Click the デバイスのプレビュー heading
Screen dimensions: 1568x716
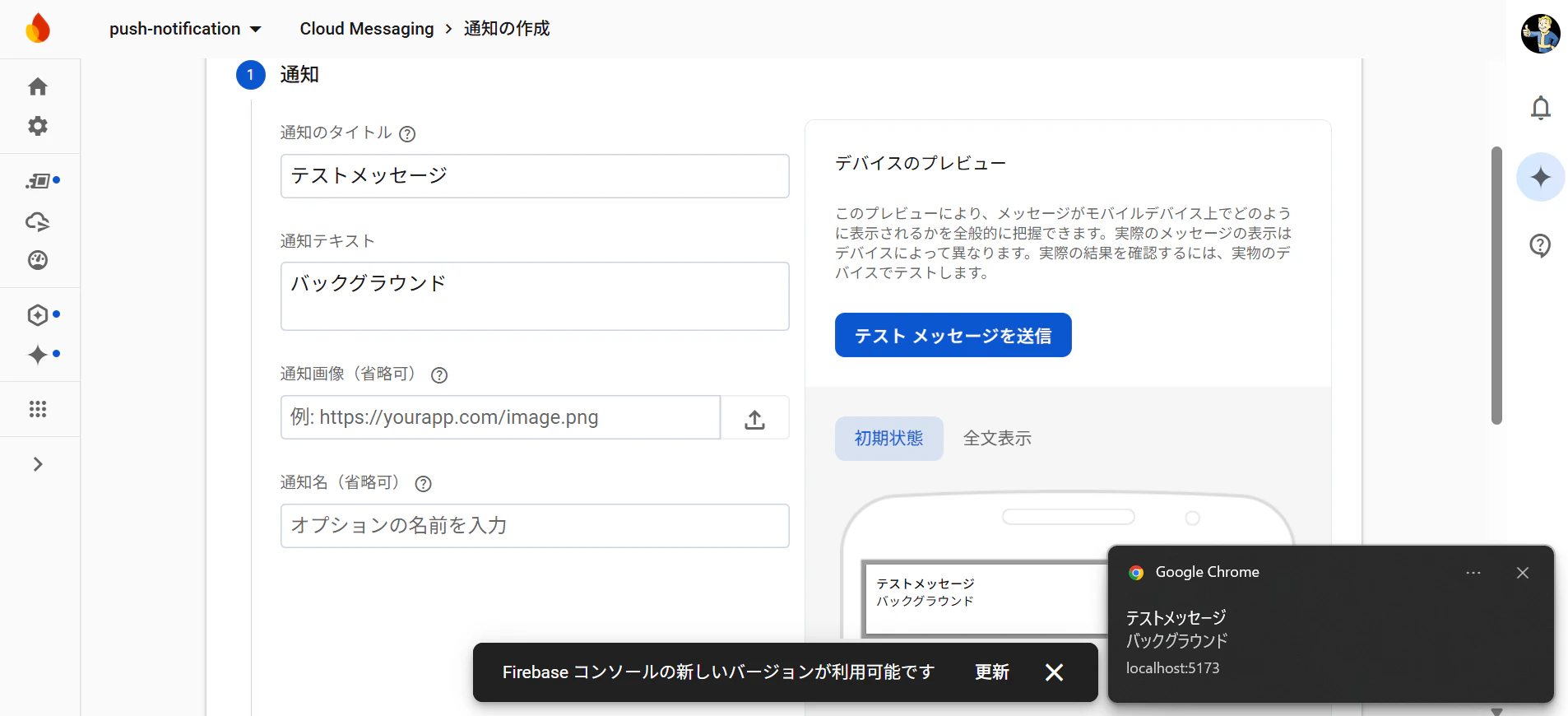(921, 163)
